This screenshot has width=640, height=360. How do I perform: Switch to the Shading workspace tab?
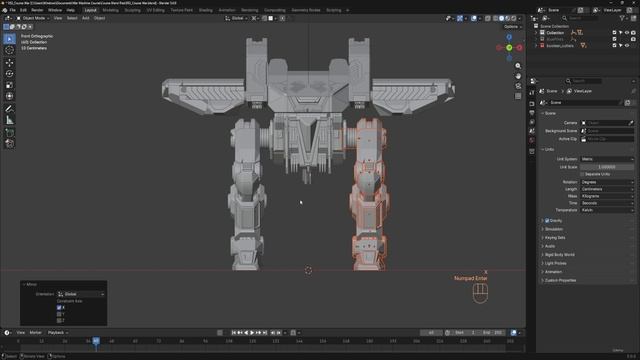point(205,10)
